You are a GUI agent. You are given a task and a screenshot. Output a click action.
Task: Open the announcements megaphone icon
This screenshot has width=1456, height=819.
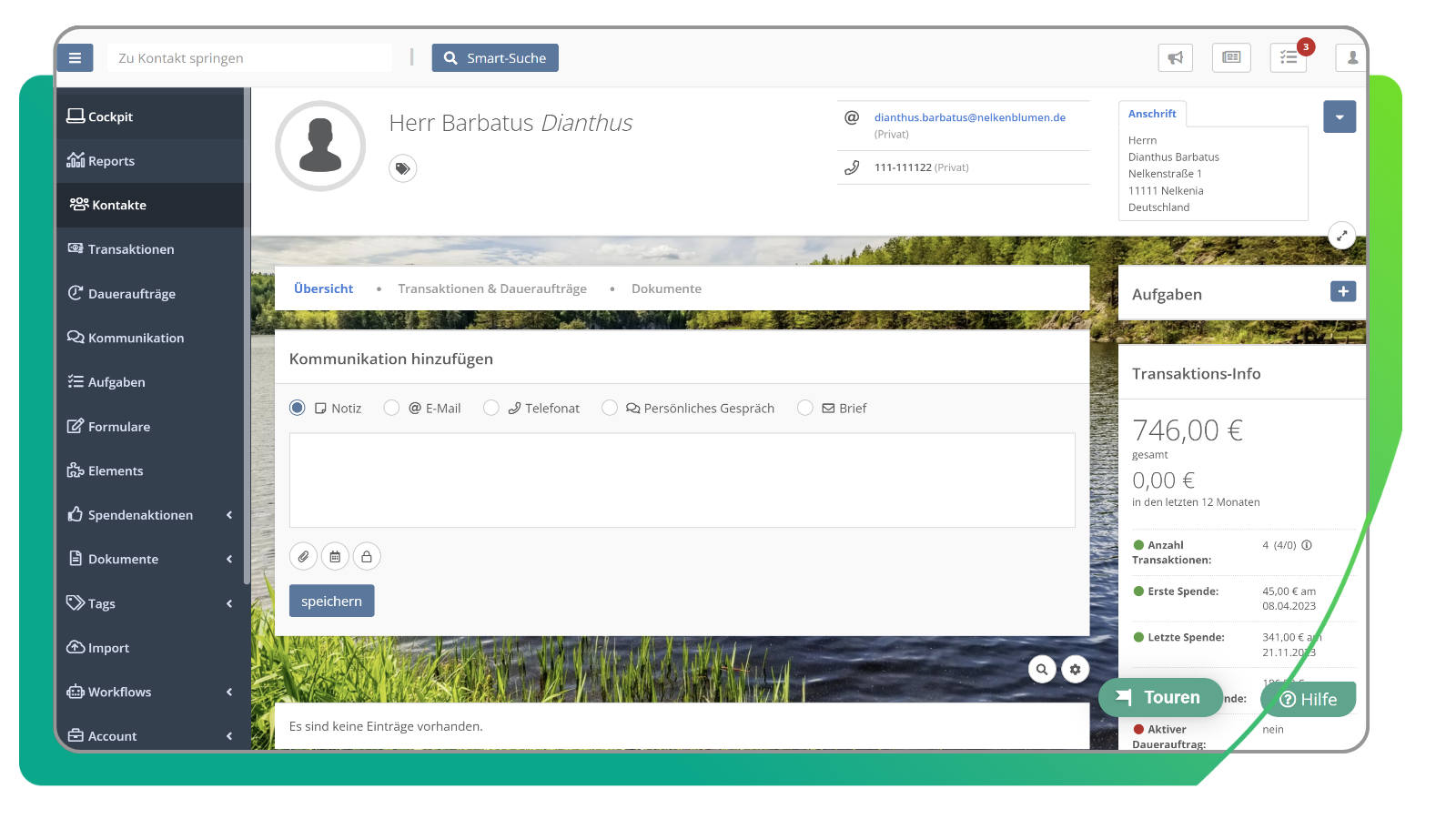(1176, 57)
